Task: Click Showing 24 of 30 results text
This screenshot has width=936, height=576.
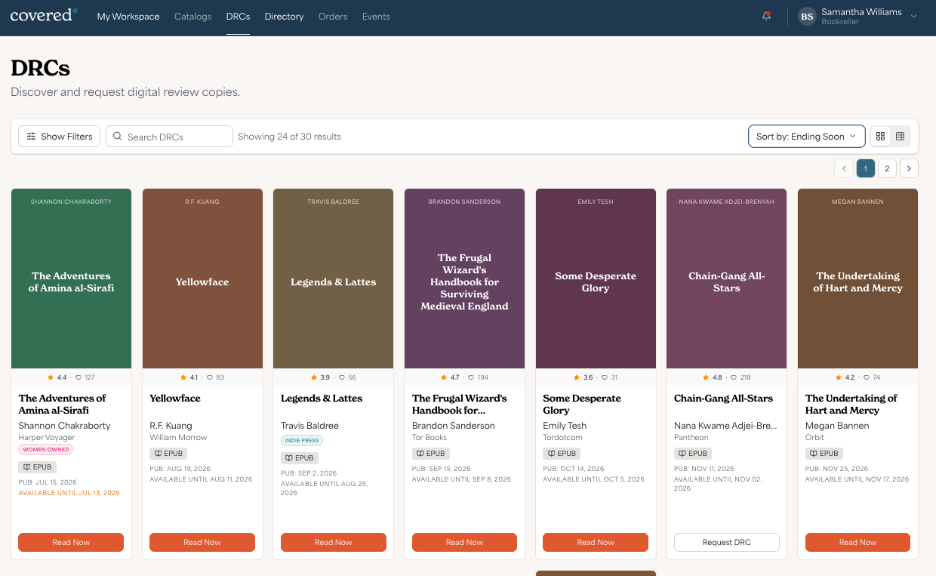Action: point(290,136)
